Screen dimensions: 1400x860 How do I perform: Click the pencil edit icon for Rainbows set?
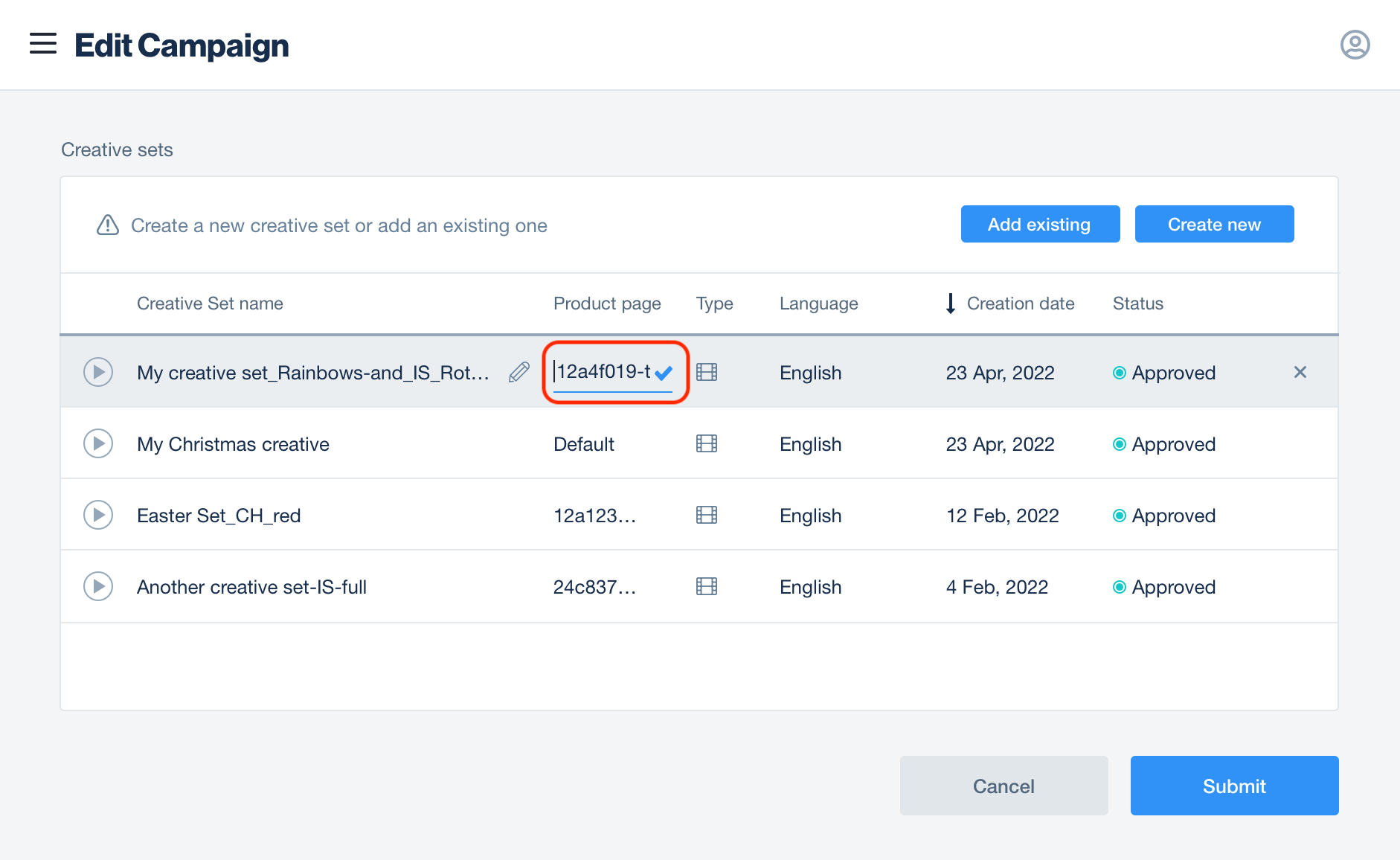pos(519,372)
